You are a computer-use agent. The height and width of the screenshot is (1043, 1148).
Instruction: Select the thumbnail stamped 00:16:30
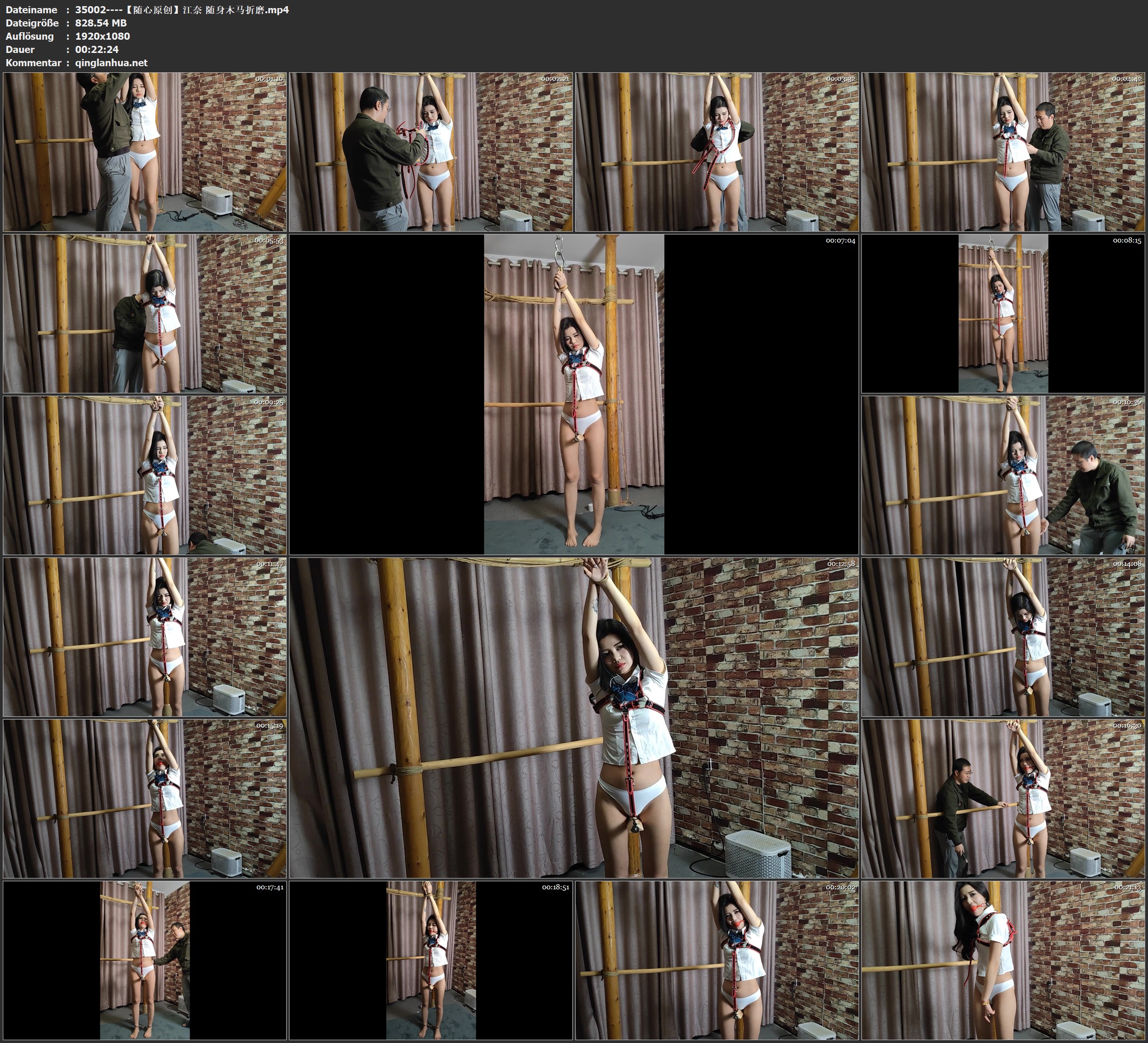[x=1003, y=798]
